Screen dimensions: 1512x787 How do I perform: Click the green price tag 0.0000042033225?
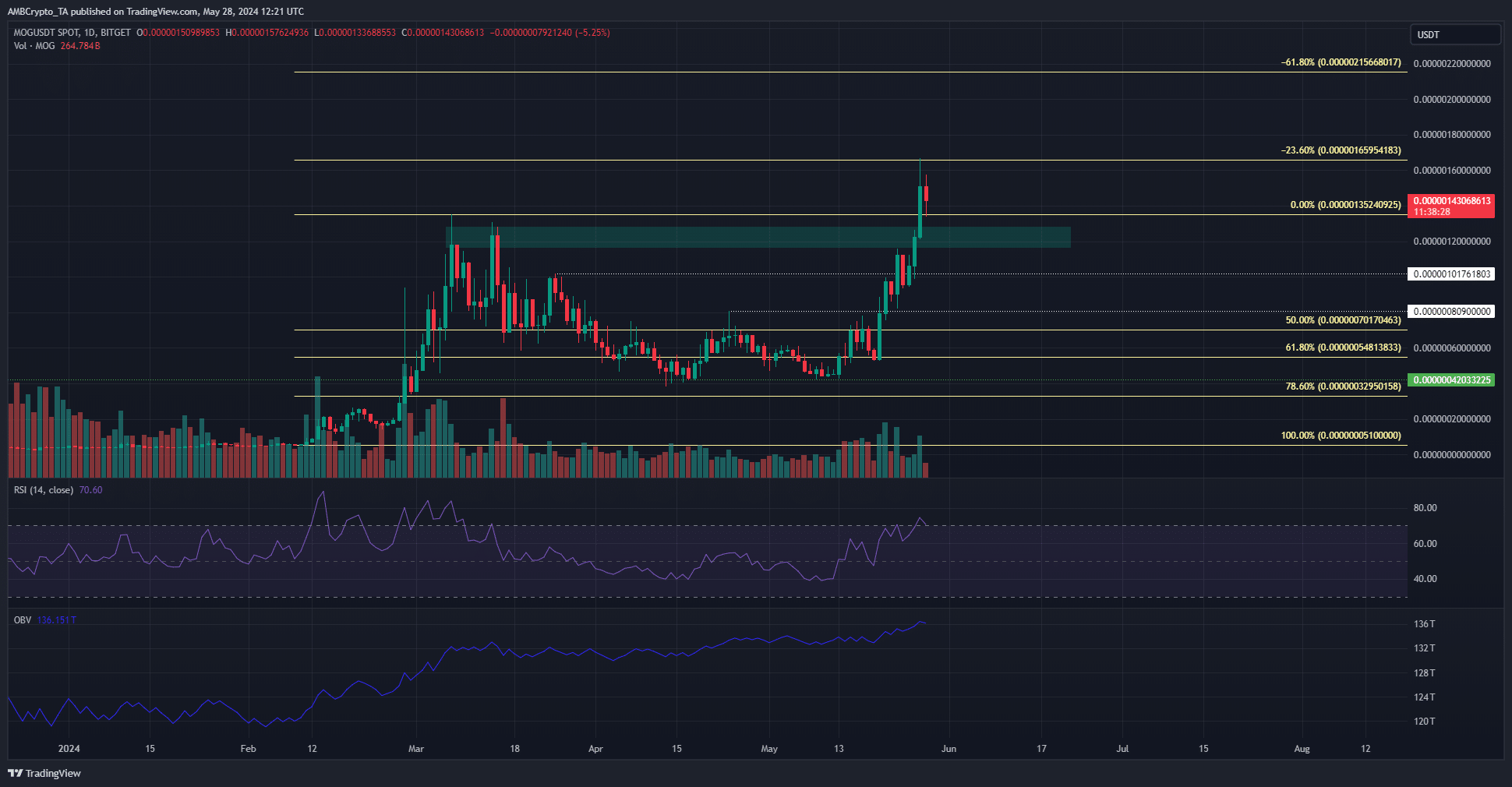coord(1451,380)
